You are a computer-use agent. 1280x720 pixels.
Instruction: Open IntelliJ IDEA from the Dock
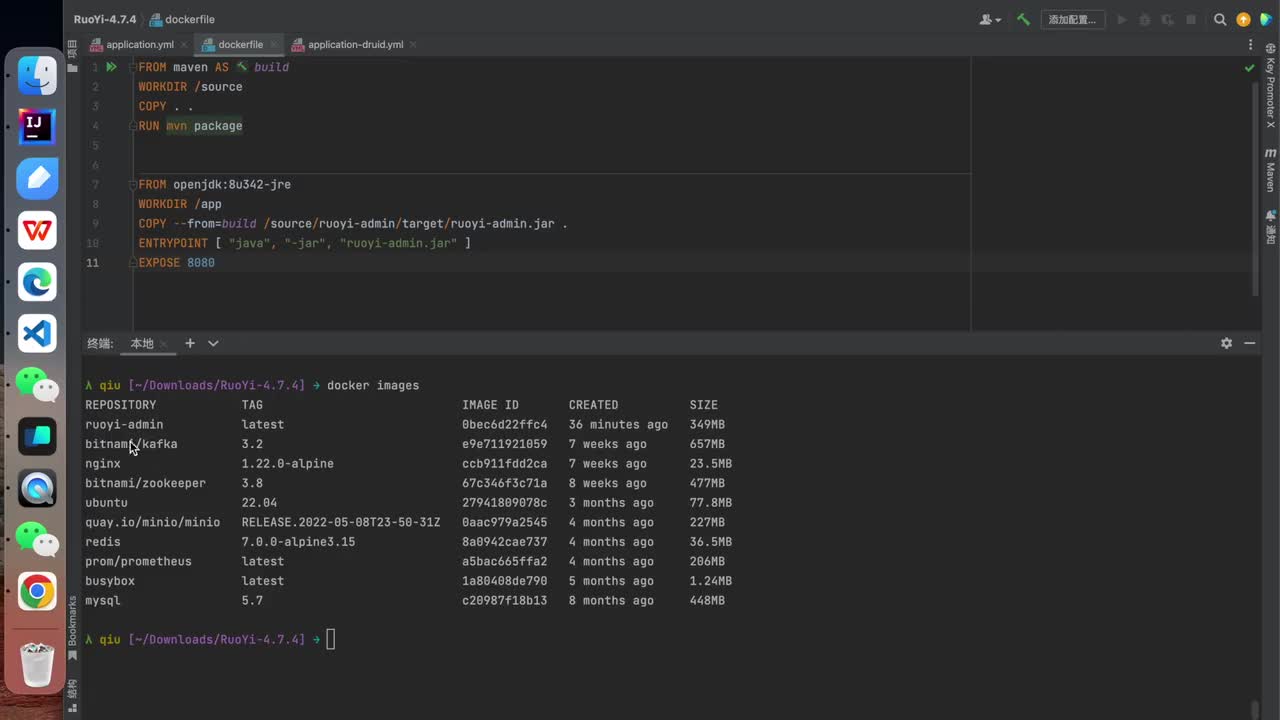(x=37, y=126)
